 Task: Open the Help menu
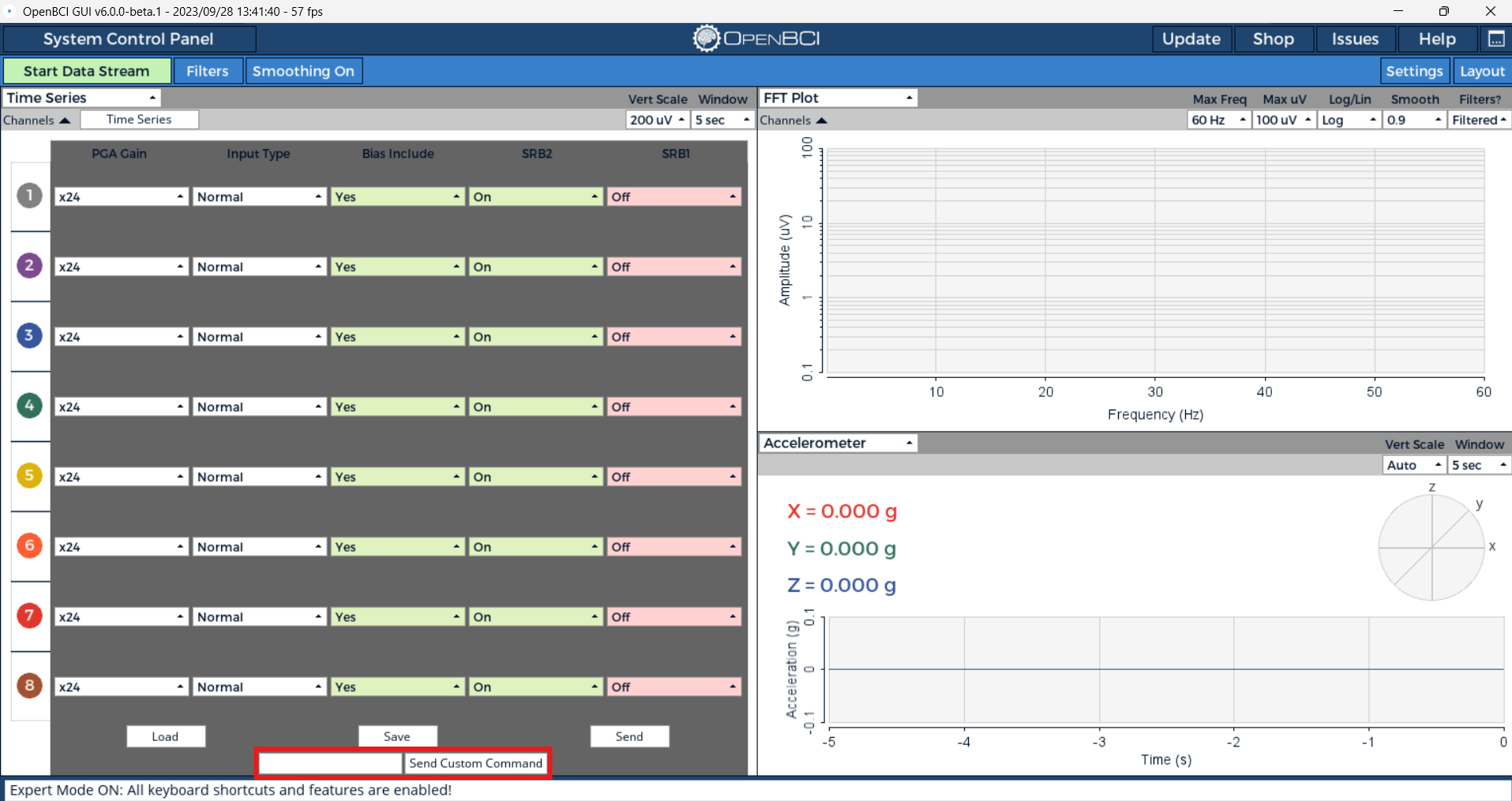1436,39
